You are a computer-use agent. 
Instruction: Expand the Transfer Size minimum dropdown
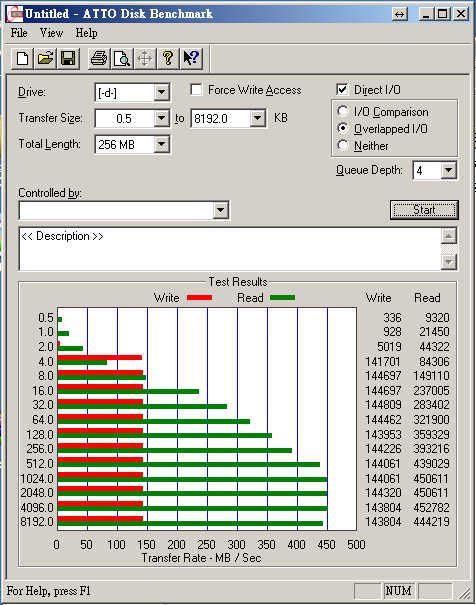[161, 118]
